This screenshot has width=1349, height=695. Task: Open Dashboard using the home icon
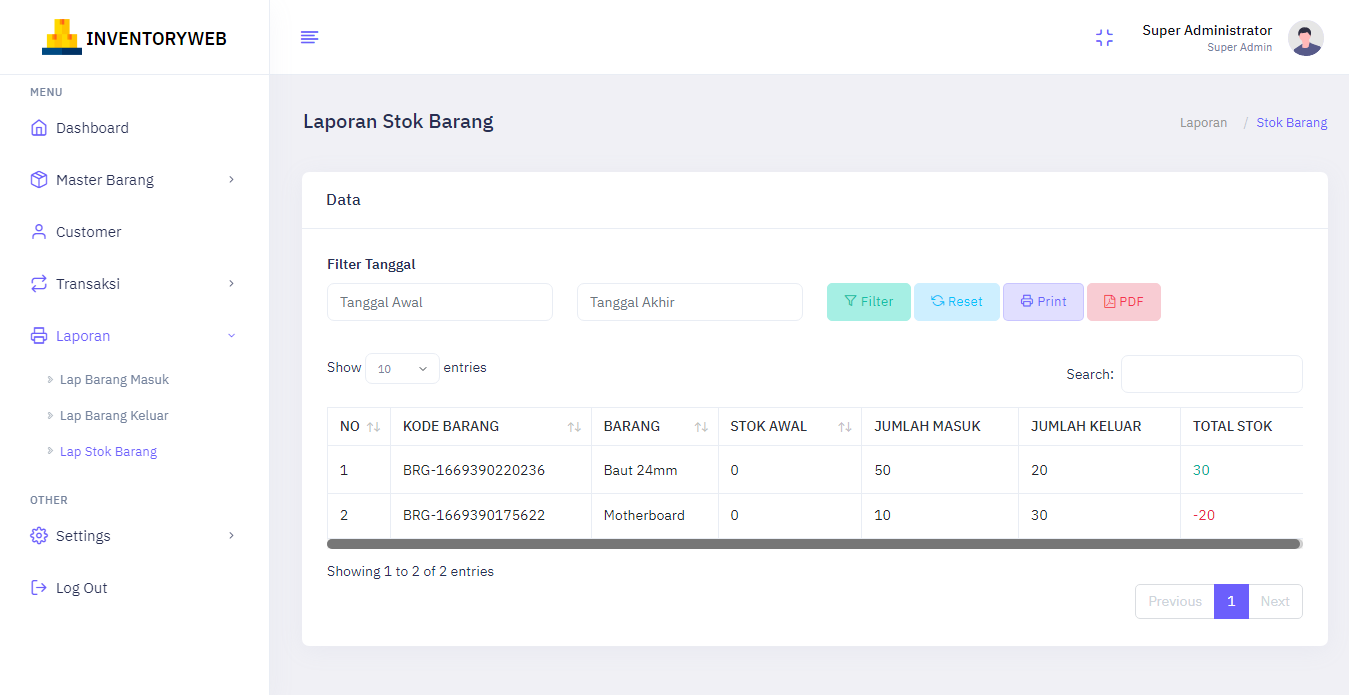coord(38,127)
